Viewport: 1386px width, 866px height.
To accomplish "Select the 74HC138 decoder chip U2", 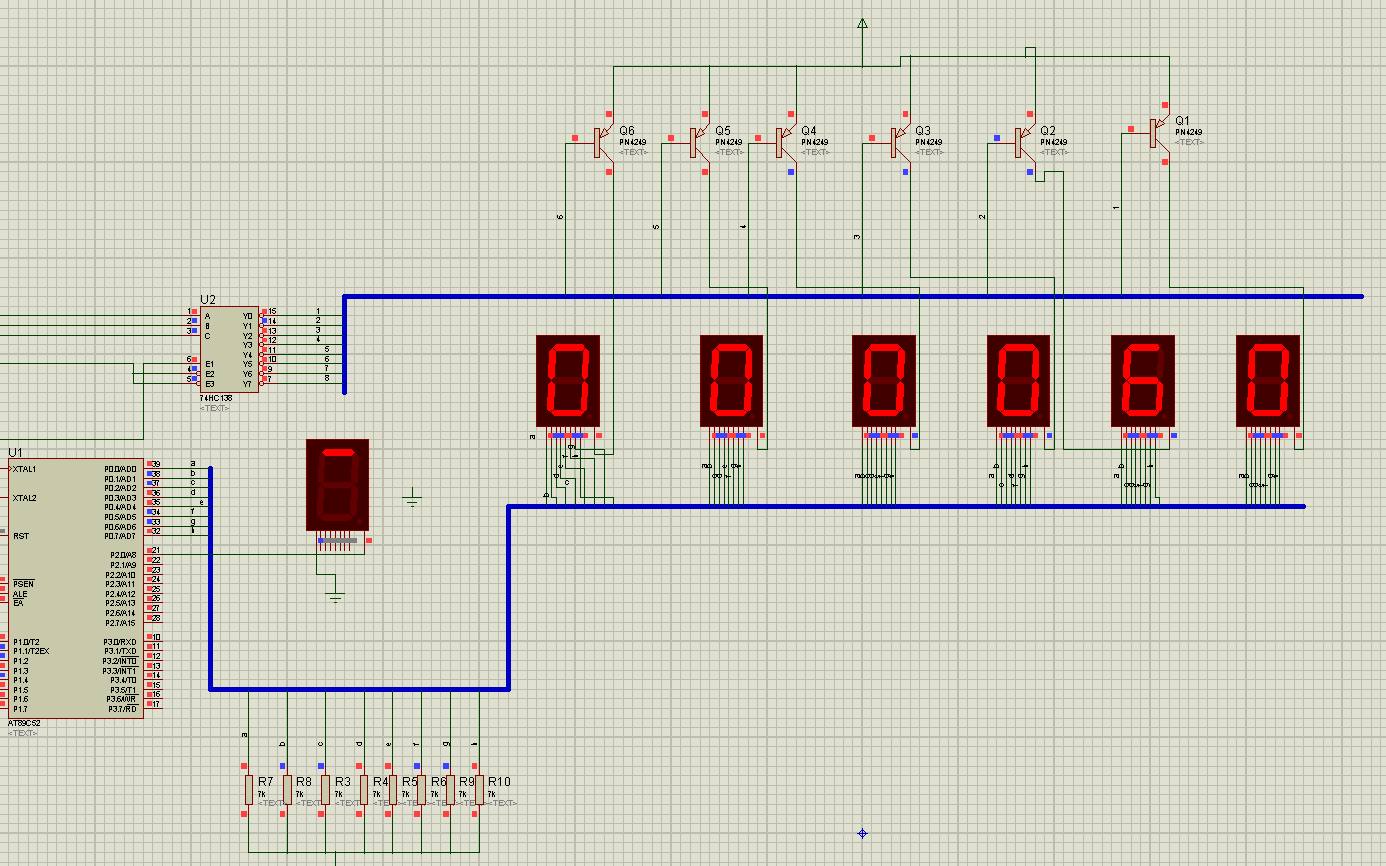I will [229, 350].
